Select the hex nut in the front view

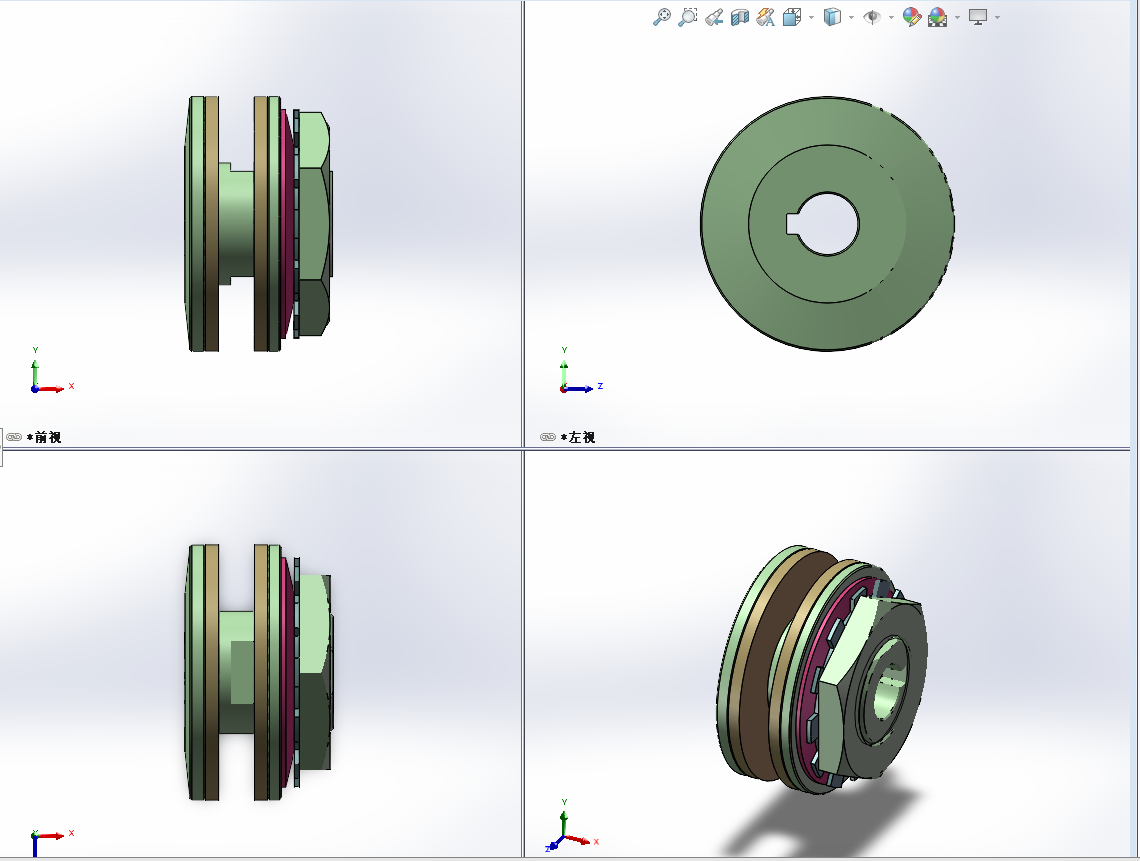pyautogui.click(x=313, y=224)
